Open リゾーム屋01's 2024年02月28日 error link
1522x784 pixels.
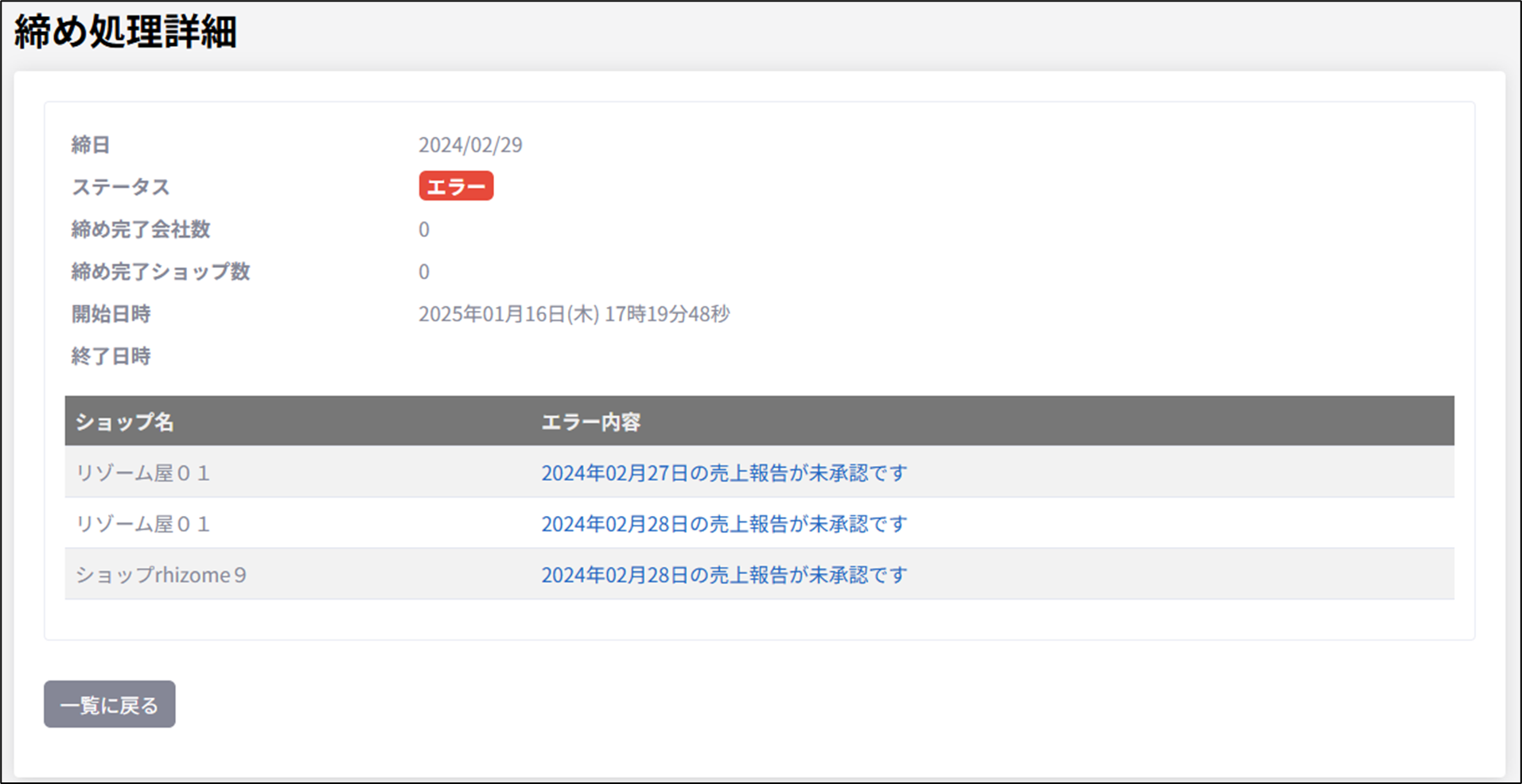coord(723,524)
